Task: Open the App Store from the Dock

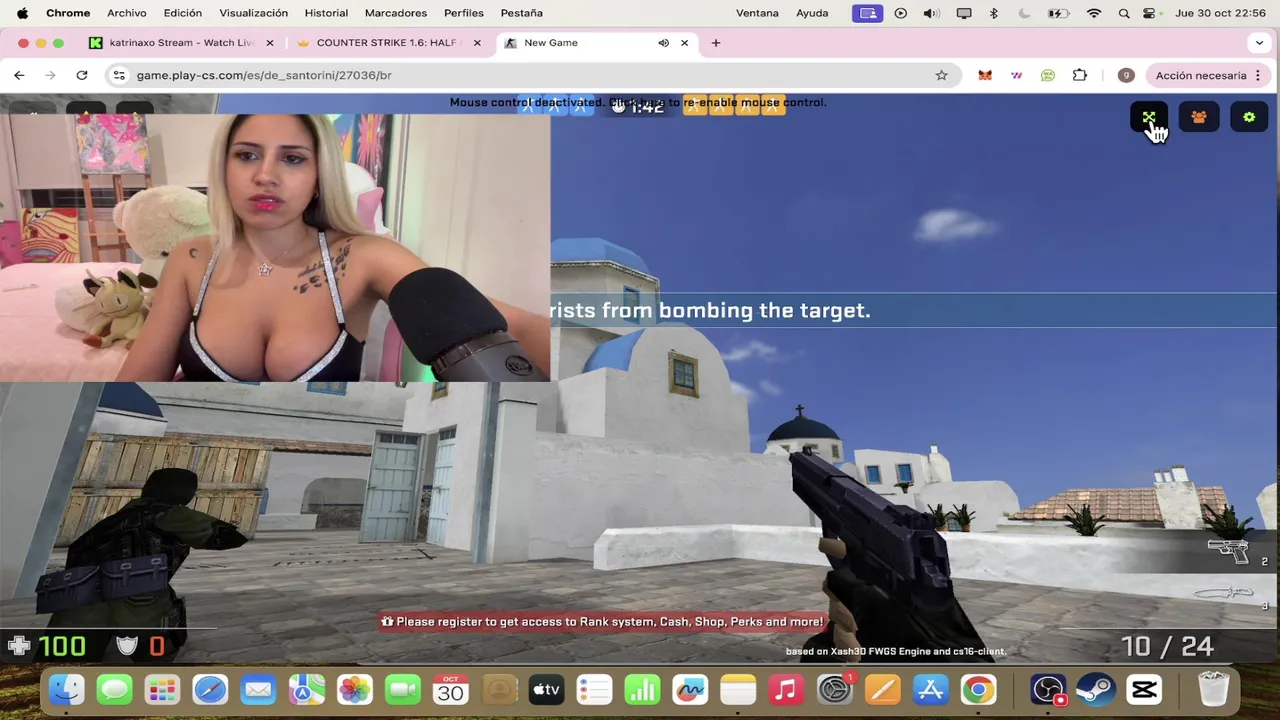Action: 930,690
